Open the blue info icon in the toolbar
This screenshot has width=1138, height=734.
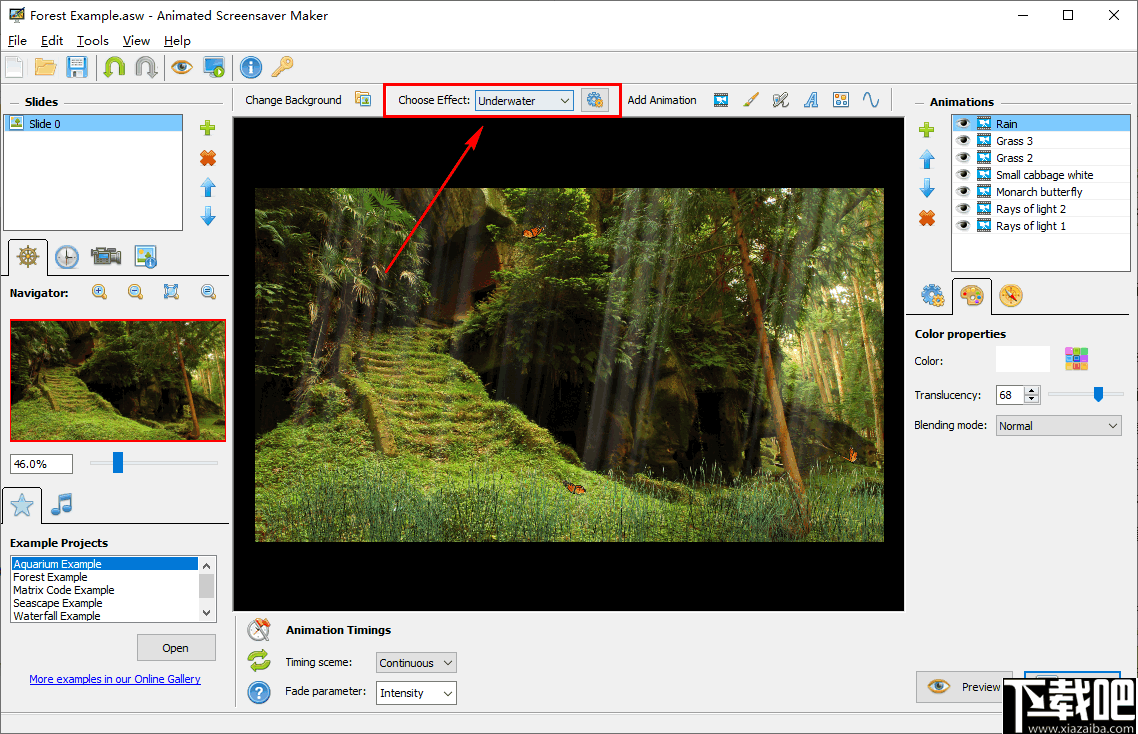251,68
